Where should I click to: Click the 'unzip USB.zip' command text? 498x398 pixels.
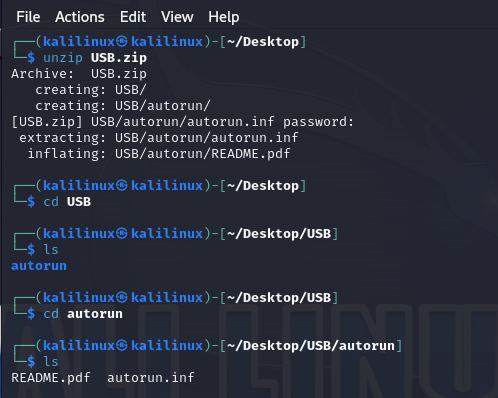pos(95,58)
